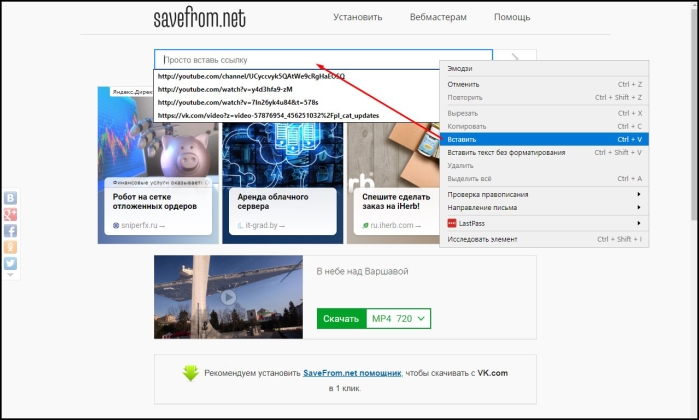The width and height of the screenshot is (699, 420).
Task: Click the green Скачать button
Action: click(341, 318)
